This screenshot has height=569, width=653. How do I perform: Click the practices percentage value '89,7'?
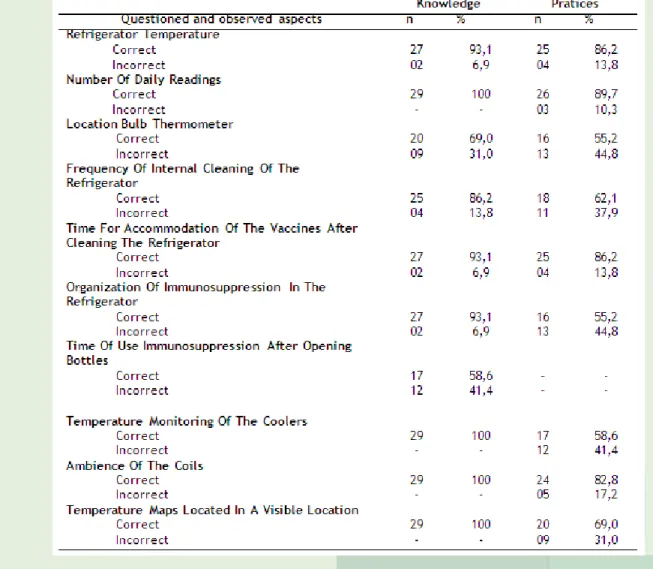tap(606, 95)
